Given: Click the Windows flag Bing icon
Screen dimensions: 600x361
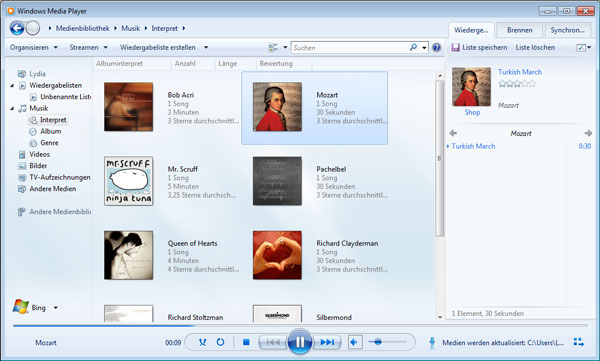Looking at the screenshot, I should tap(20, 307).
